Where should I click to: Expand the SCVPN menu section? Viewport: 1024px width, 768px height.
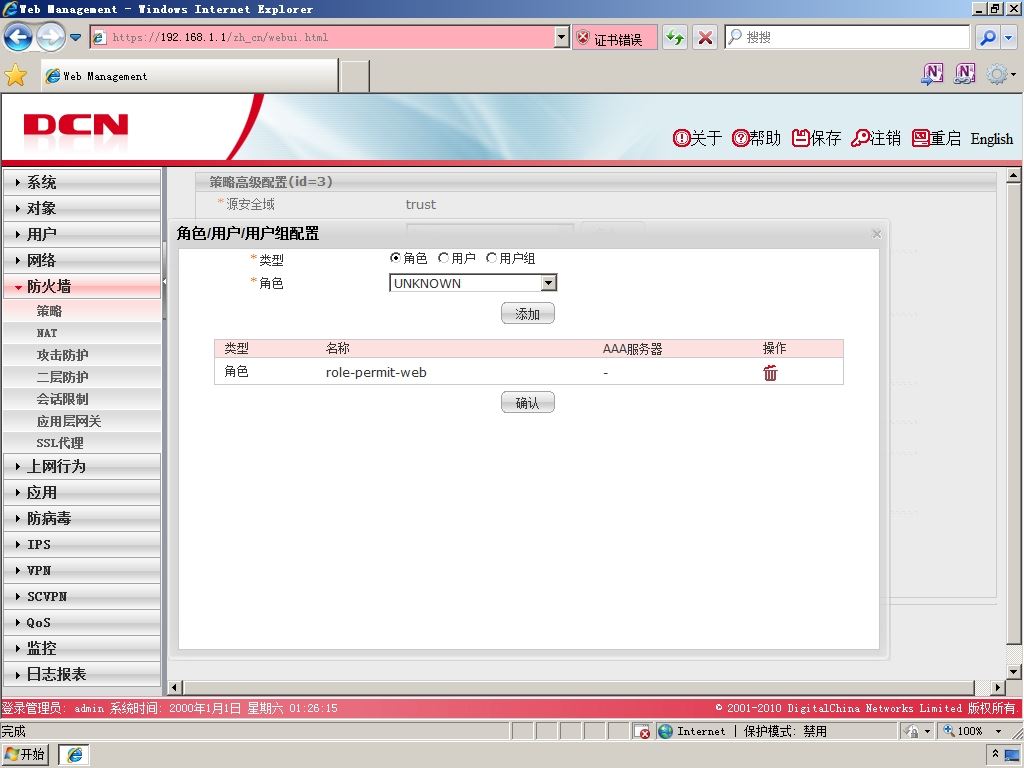coord(82,596)
